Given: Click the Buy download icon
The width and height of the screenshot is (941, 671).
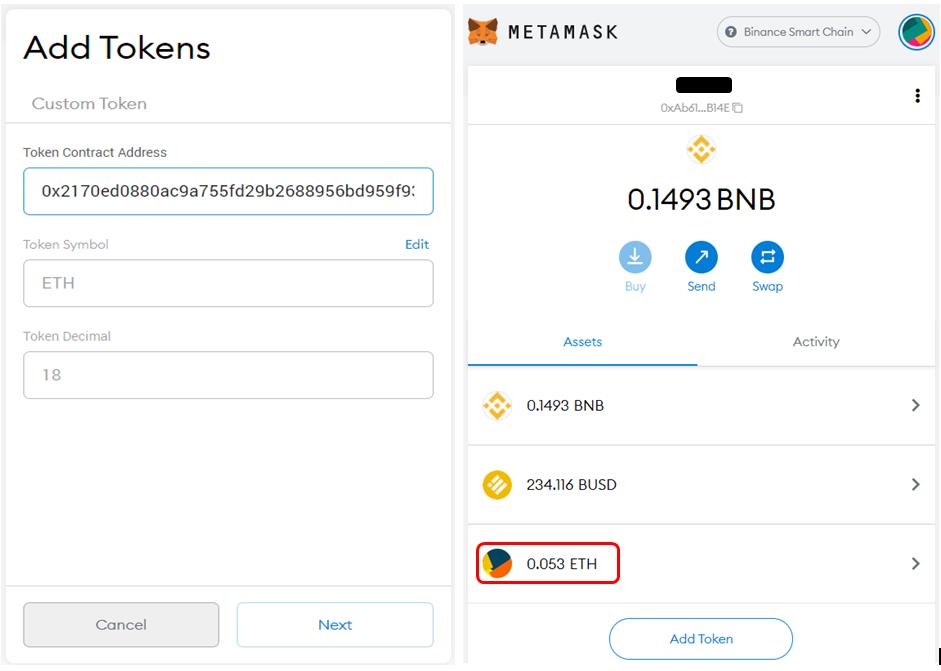Looking at the screenshot, I should pyautogui.click(x=635, y=257).
